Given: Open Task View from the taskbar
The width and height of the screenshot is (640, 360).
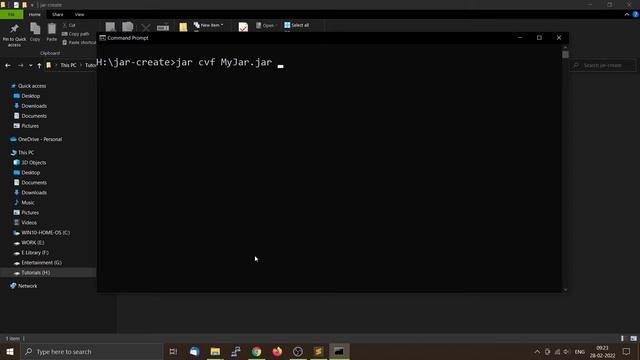Looking at the screenshot, I should point(173,351).
